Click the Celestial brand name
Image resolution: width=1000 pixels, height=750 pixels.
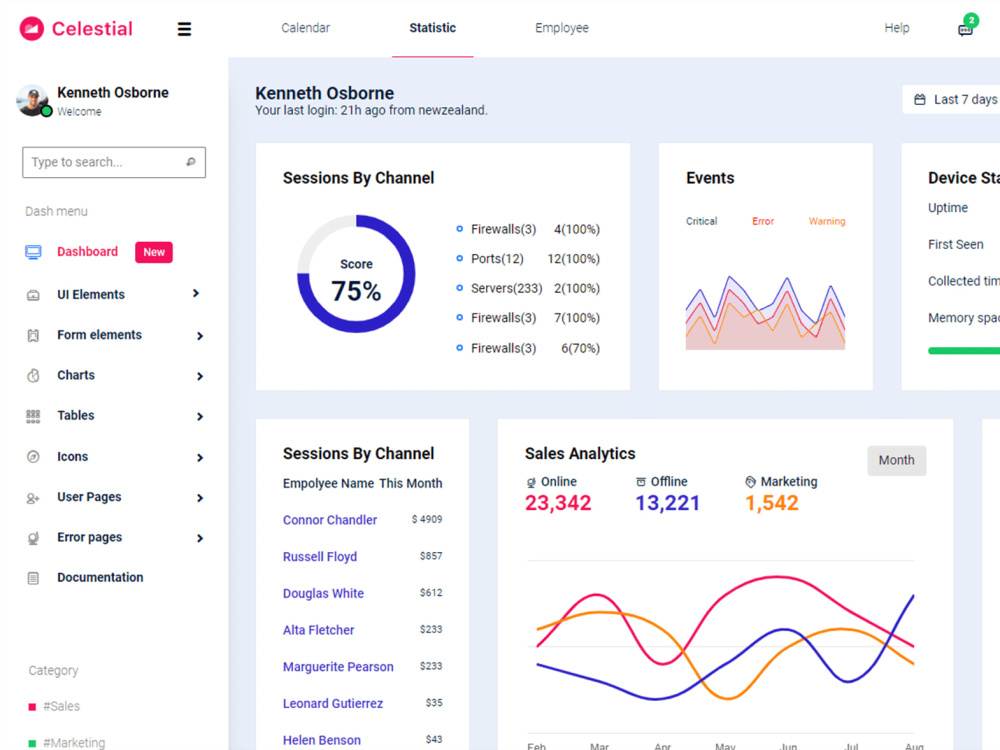tap(92, 29)
